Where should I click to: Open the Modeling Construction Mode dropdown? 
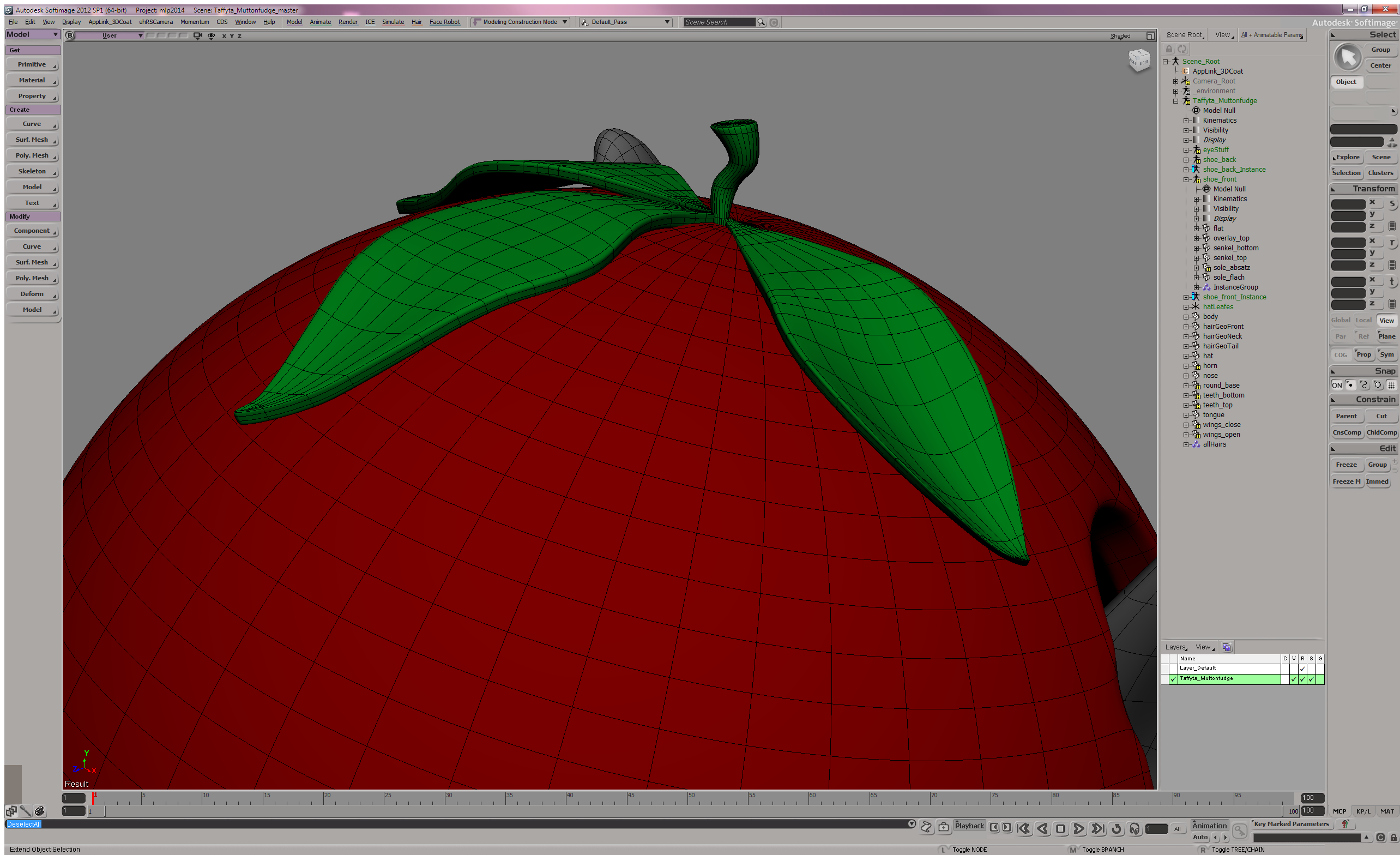(x=565, y=22)
